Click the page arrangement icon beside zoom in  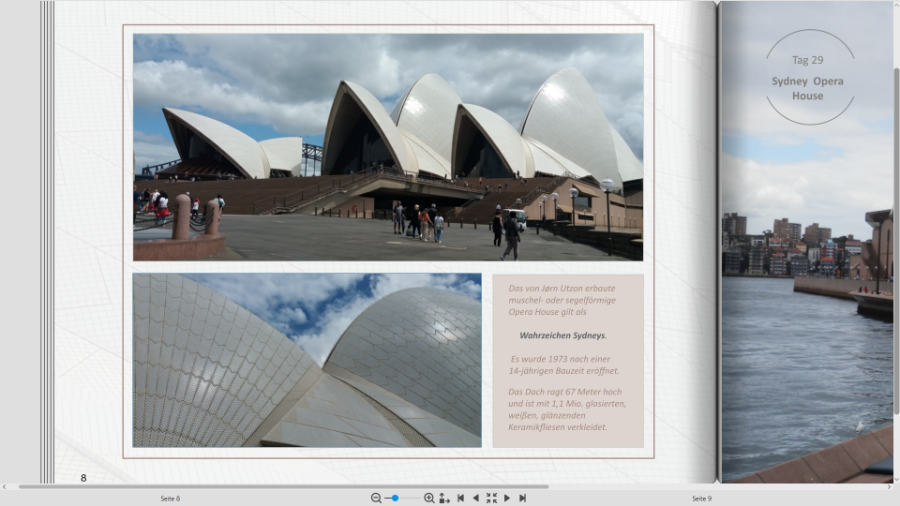pyautogui.click(x=444, y=498)
